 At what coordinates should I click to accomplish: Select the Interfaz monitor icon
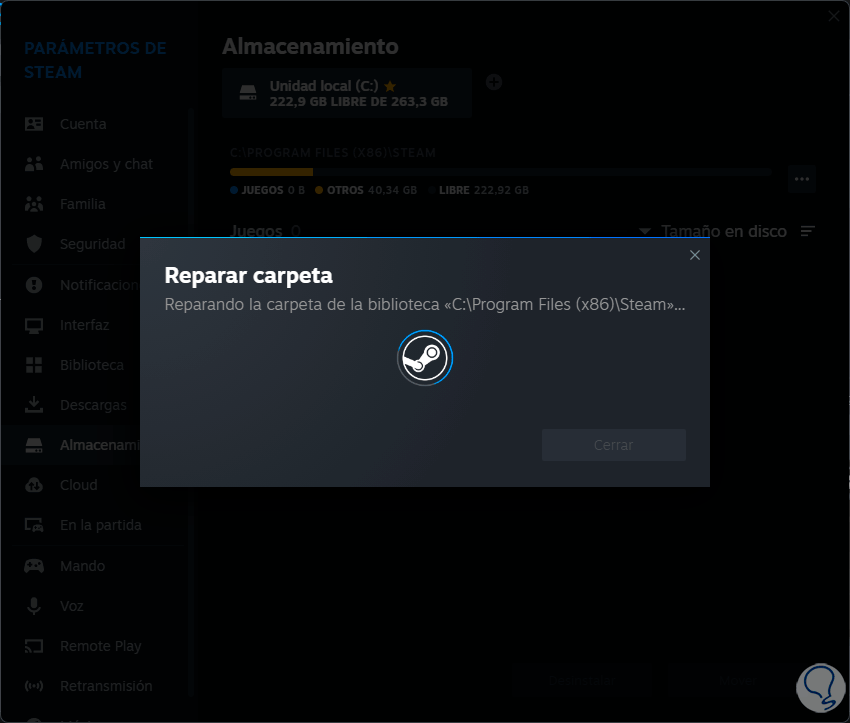(34, 325)
